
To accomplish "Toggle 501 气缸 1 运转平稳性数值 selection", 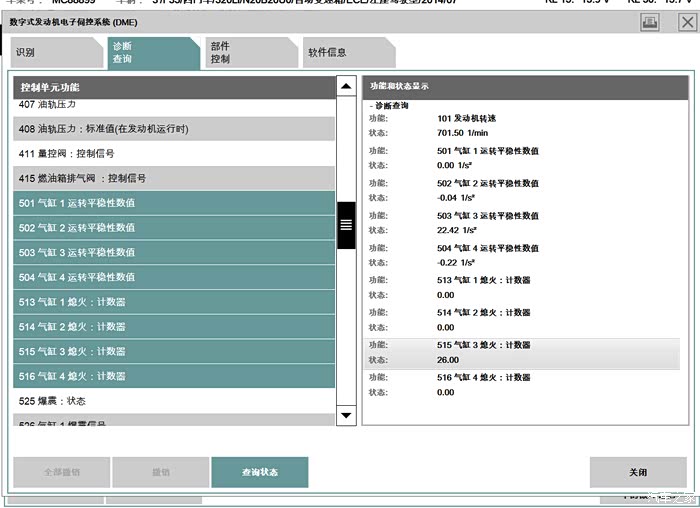I will click(174, 203).
